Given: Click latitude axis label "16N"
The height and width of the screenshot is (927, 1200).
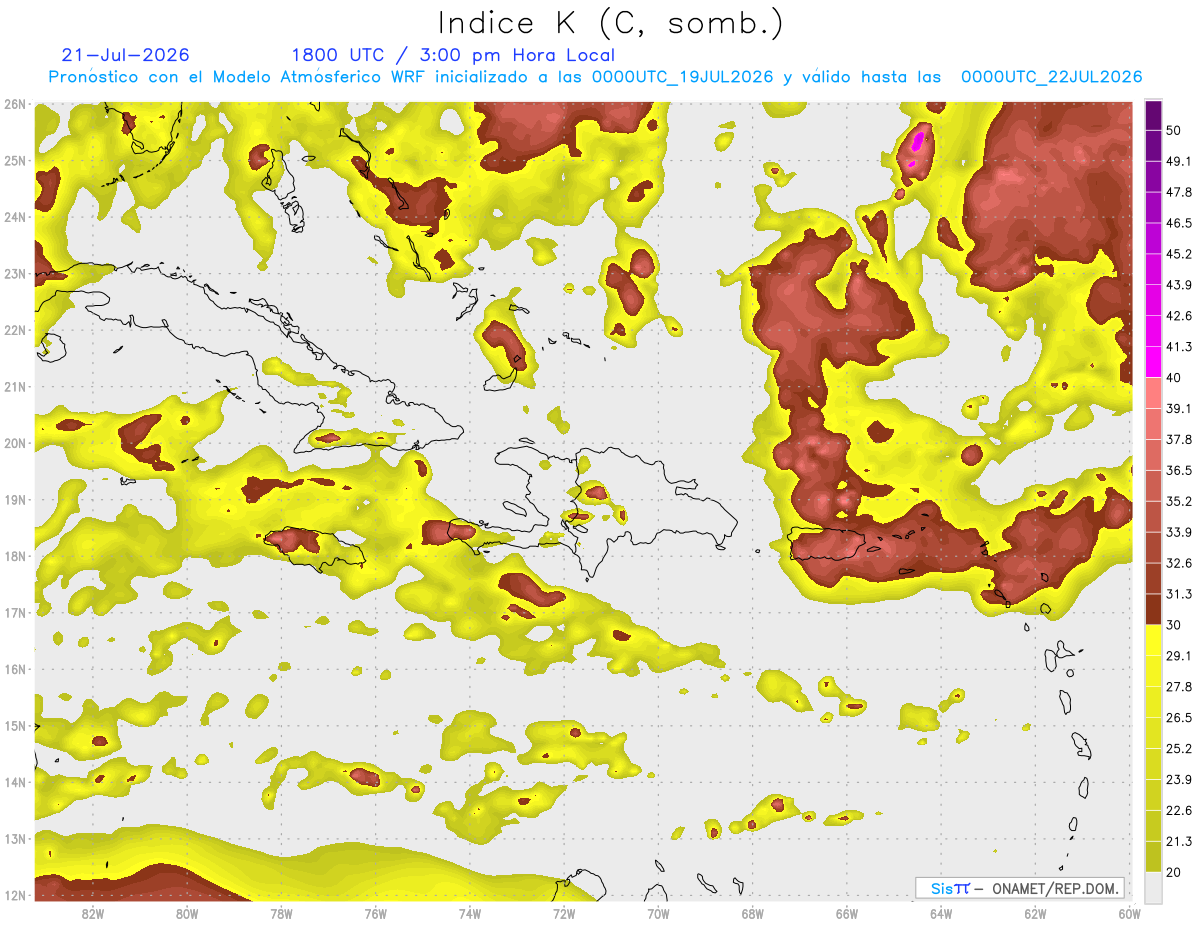Looking at the screenshot, I should pos(14,669).
